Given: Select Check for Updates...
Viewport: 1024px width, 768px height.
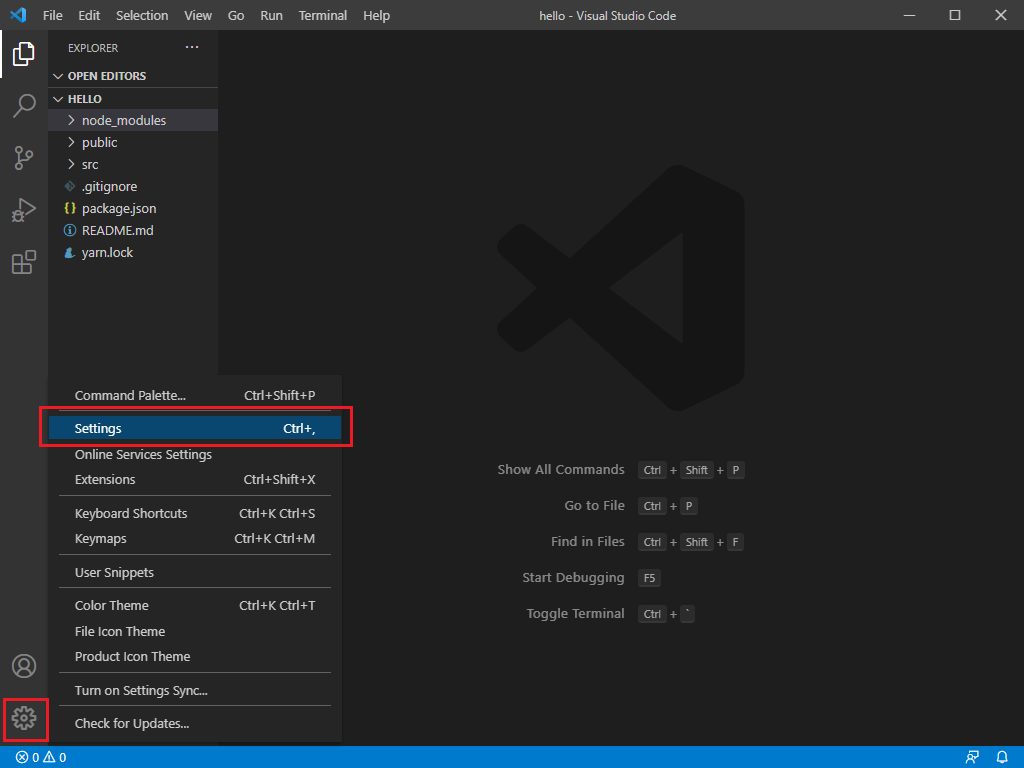Looking at the screenshot, I should pyautogui.click(x=195, y=724).
